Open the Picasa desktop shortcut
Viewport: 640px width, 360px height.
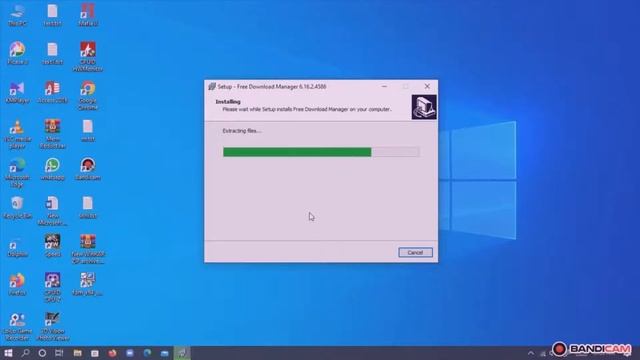point(17,53)
